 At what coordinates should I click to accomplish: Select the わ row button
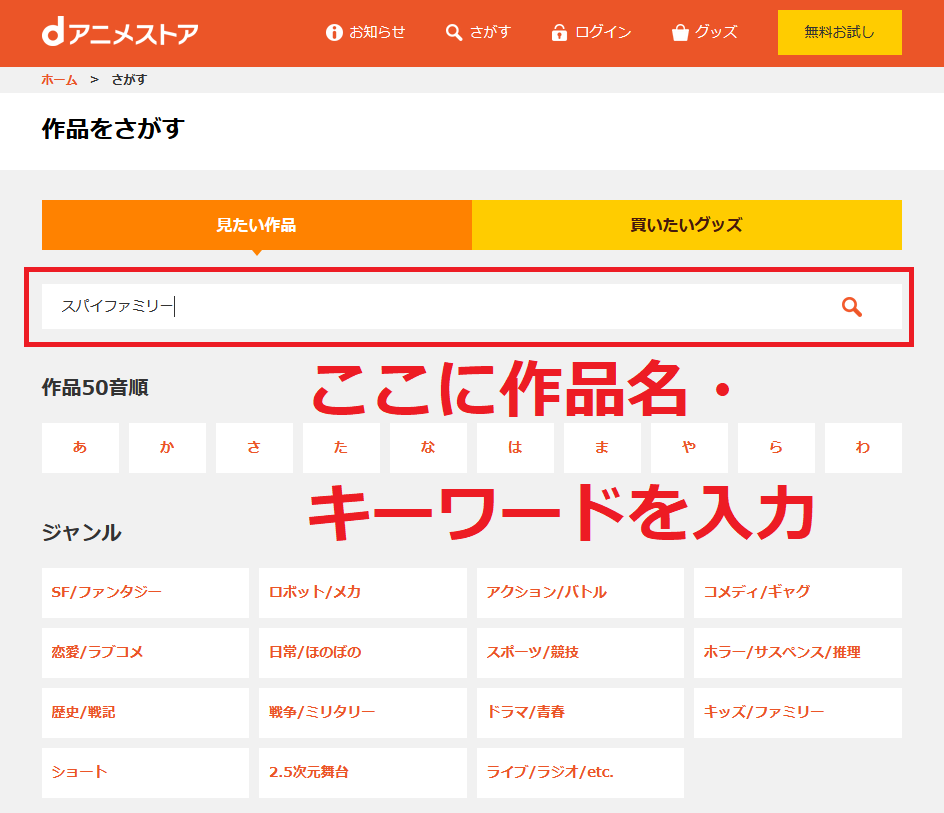pos(863,447)
